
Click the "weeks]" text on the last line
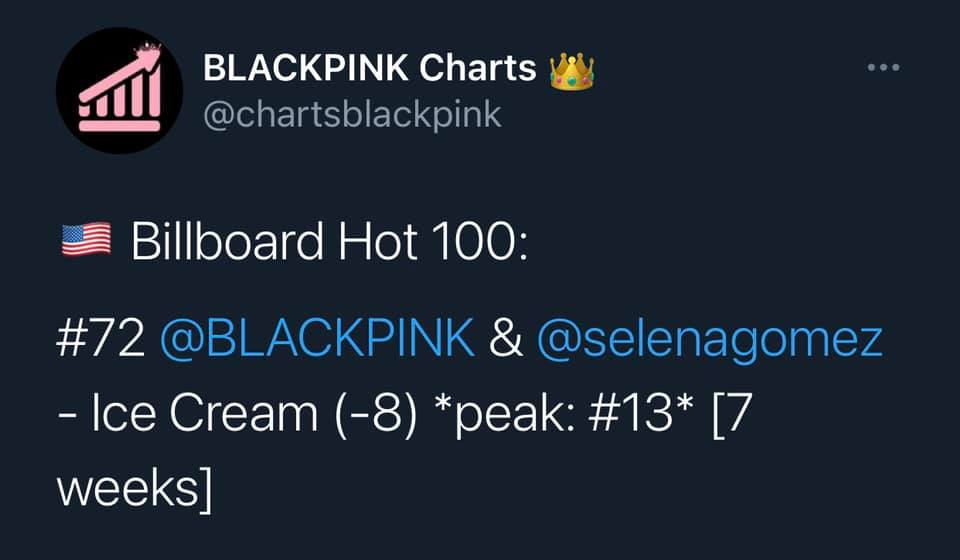pyautogui.click(x=135, y=488)
